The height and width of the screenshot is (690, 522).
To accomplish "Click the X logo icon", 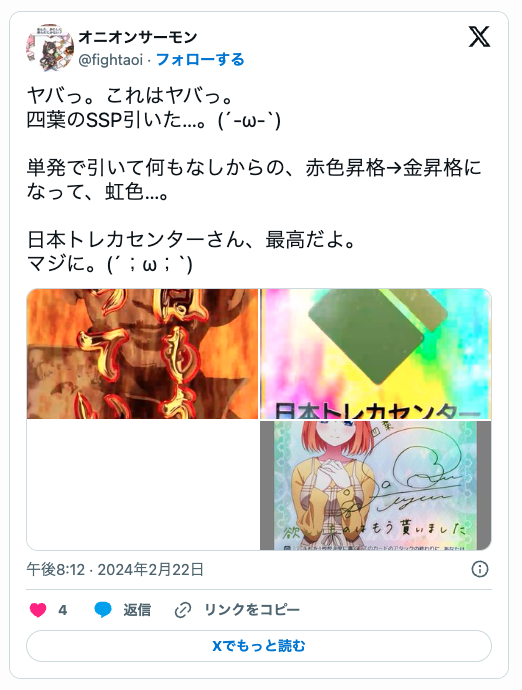I will pyautogui.click(x=479, y=37).
